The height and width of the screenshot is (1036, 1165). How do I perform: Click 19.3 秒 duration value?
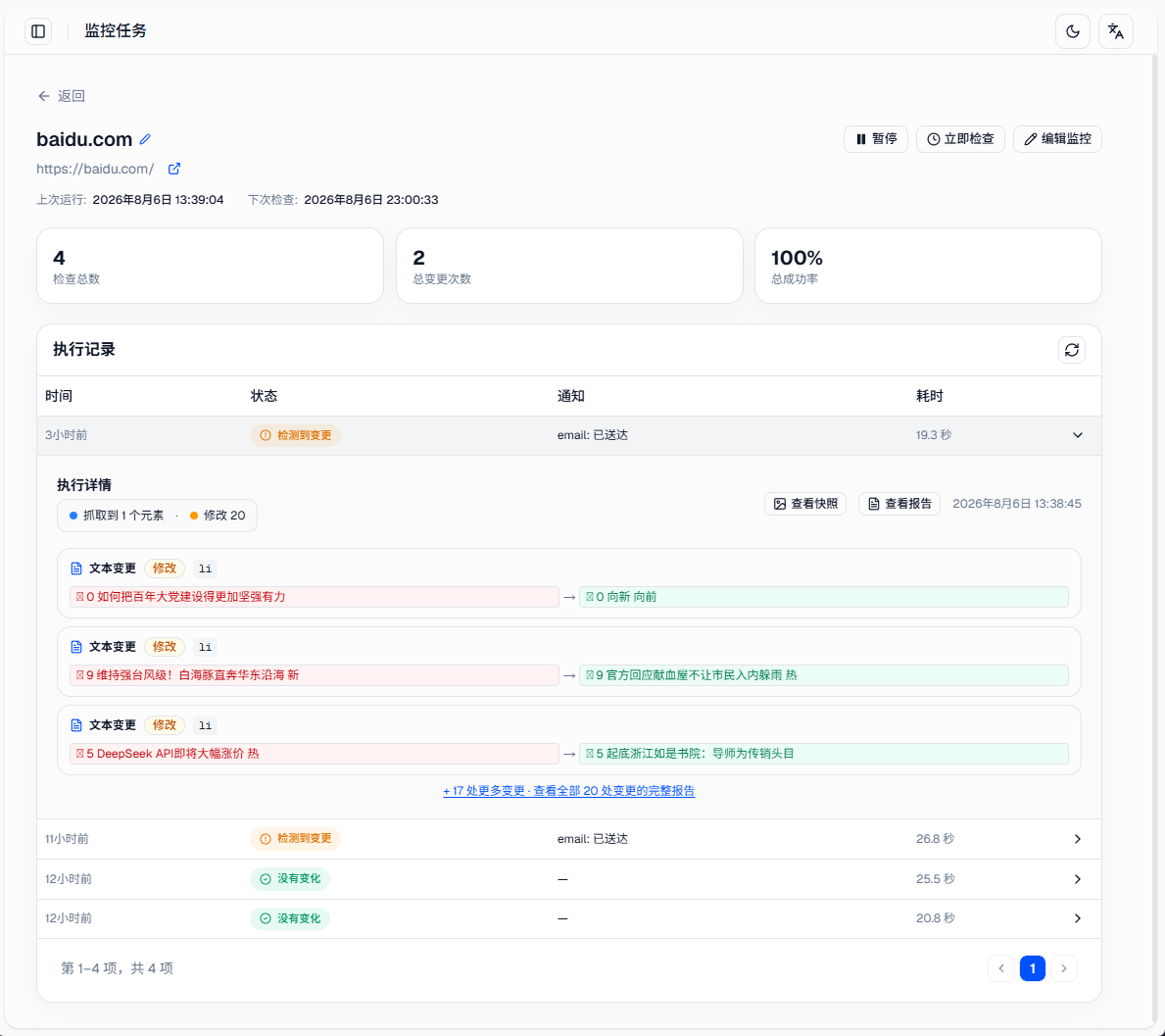(933, 435)
